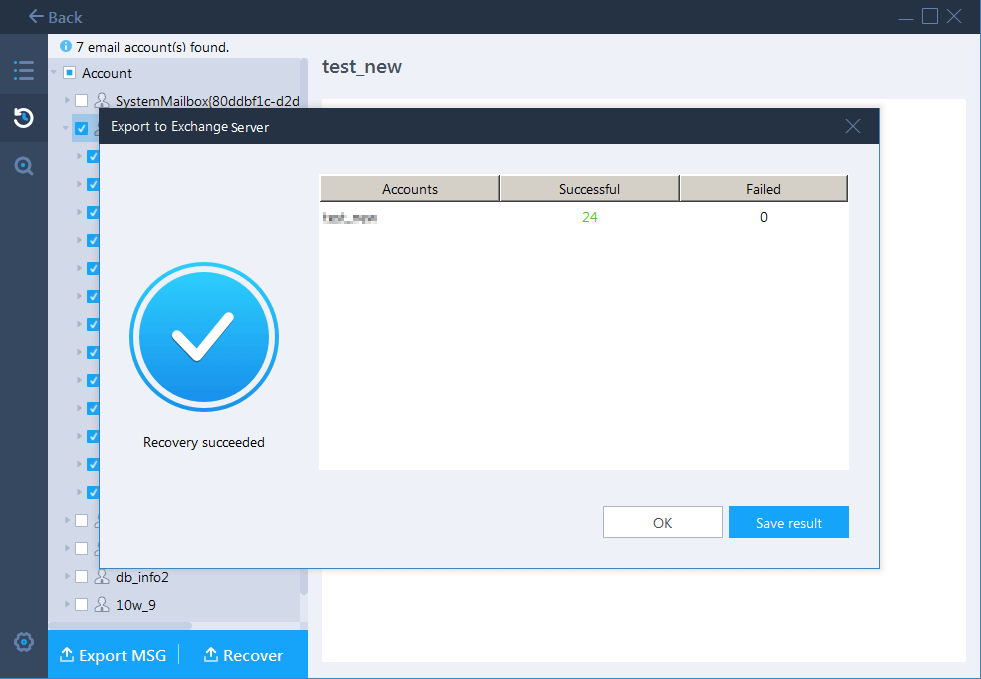
Task: Expand the db_info2 tree node
Action: (x=67, y=577)
